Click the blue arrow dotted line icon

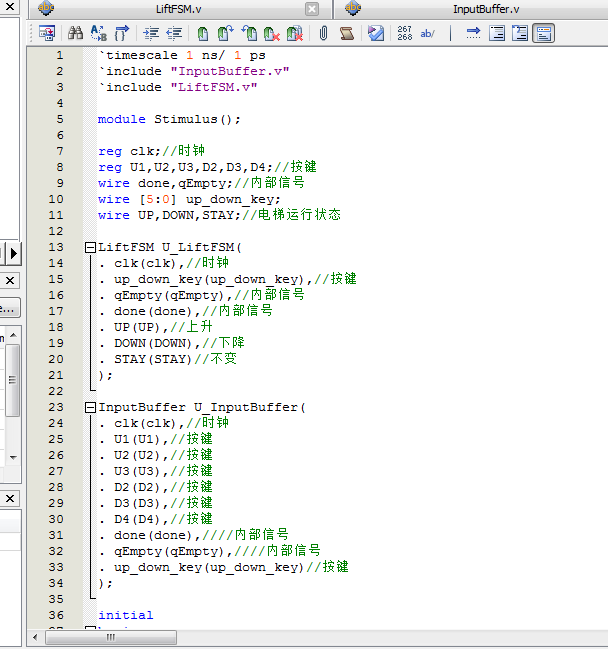473,33
